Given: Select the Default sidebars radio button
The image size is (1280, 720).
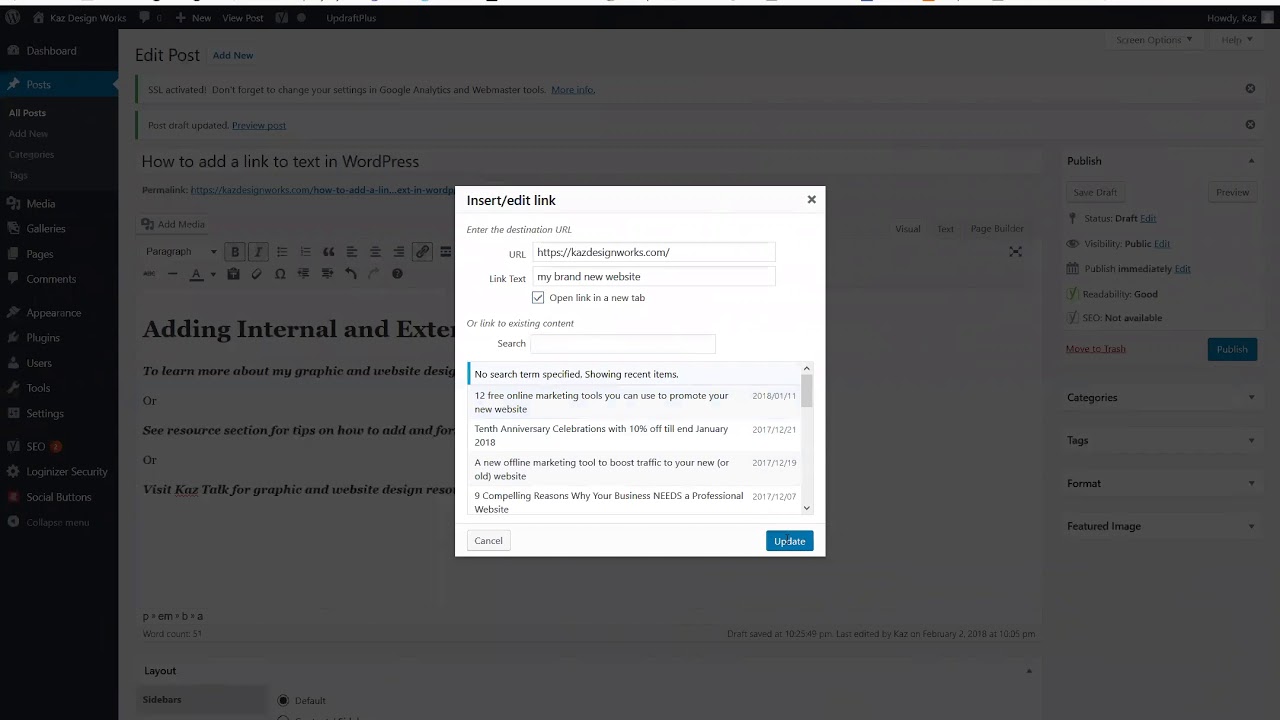Looking at the screenshot, I should pyautogui.click(x=284, y=701).
